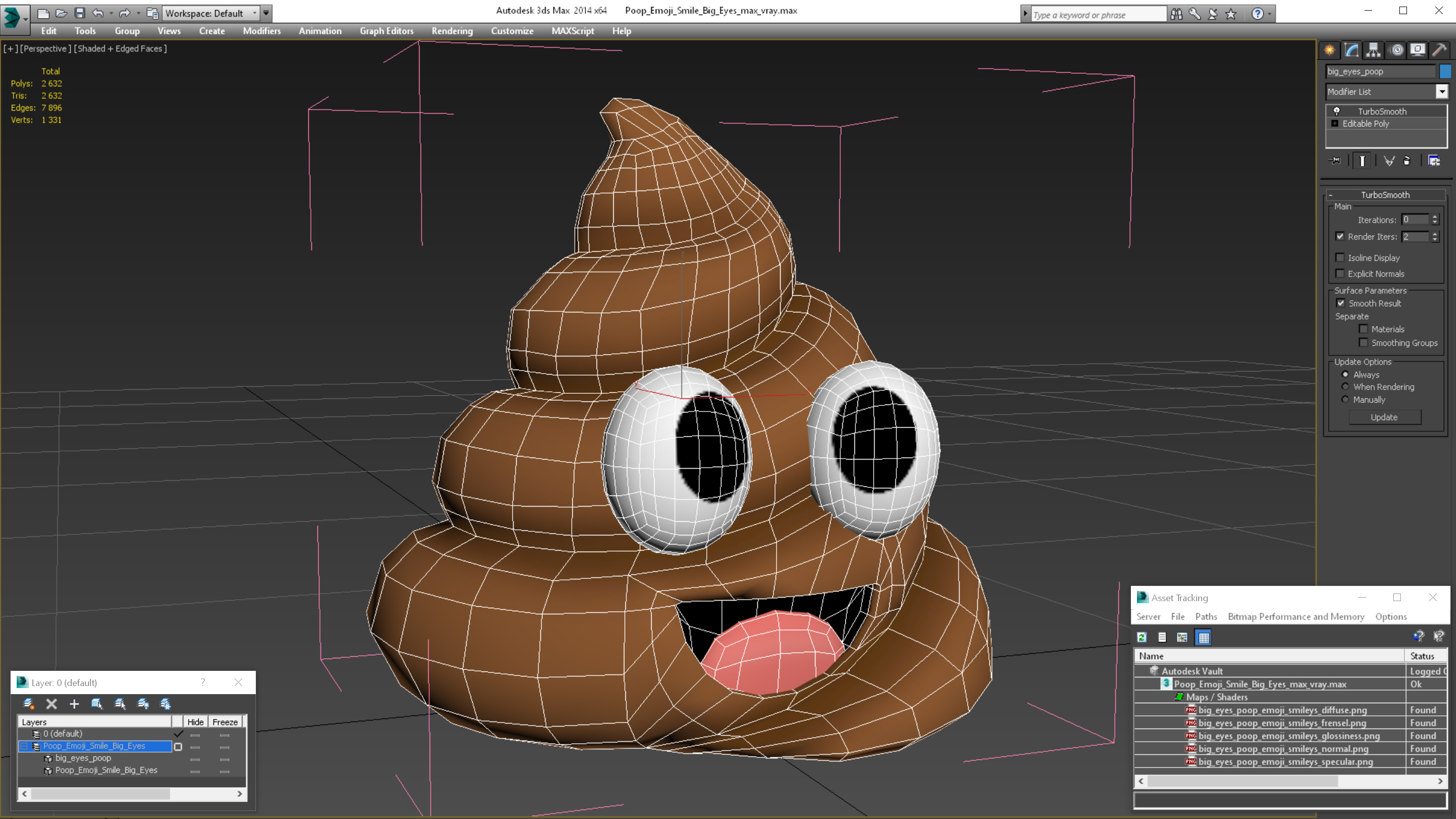
Task: Create new layer with plus icon
Action: [x=74, y=704]
